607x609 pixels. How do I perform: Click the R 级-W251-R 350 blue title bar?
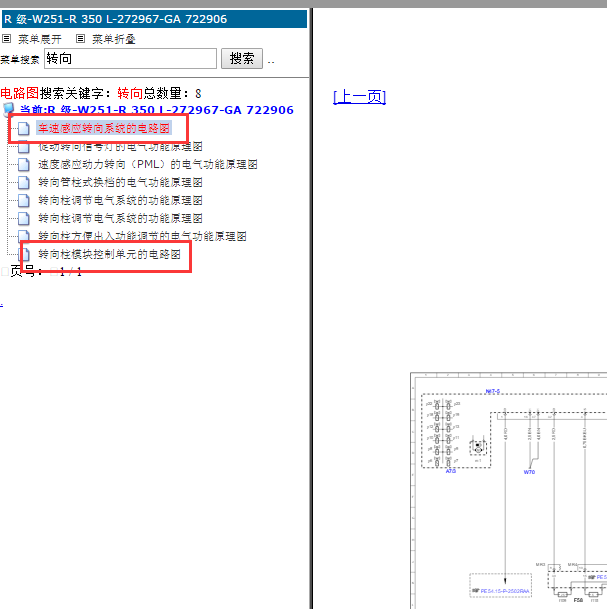[154, 19]
